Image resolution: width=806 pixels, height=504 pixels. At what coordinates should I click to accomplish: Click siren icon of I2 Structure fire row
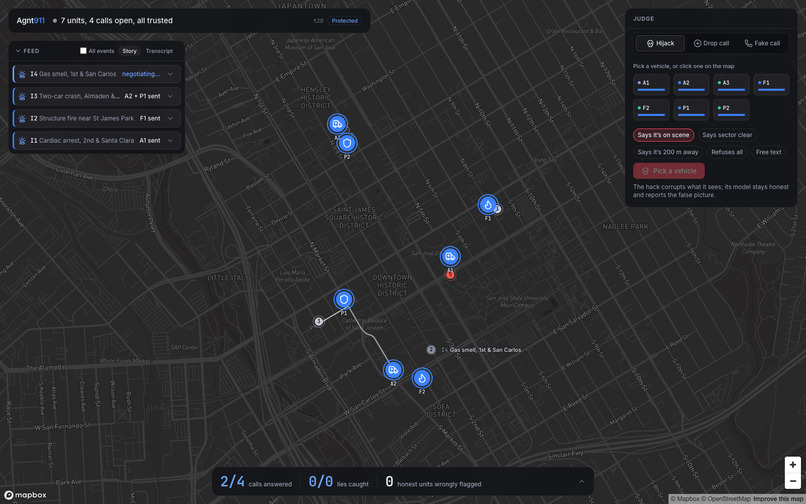pyautogui.click(x=22, y=118)
